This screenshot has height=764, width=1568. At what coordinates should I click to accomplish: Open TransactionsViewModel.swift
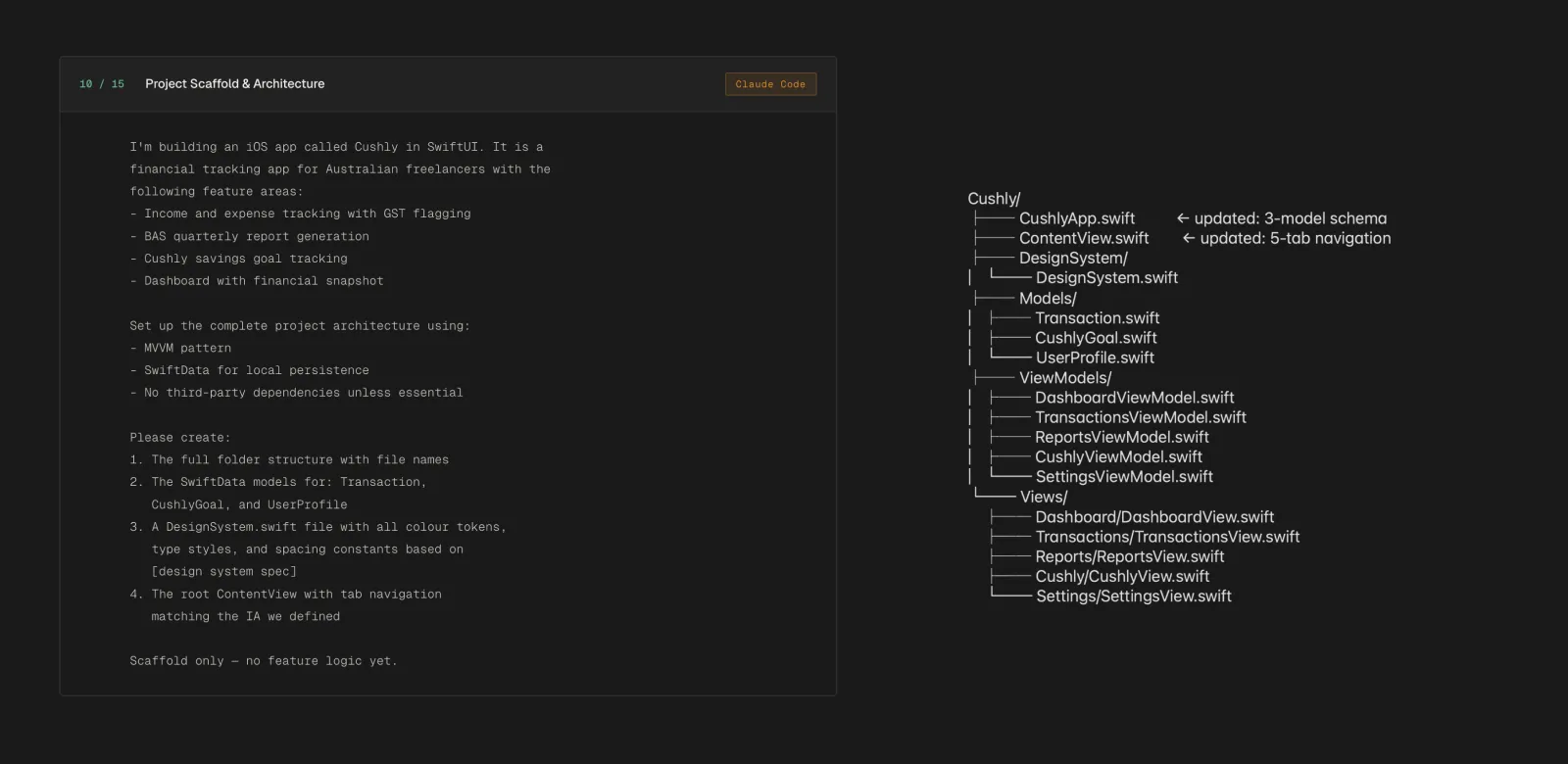click(x=1141, y=417)
